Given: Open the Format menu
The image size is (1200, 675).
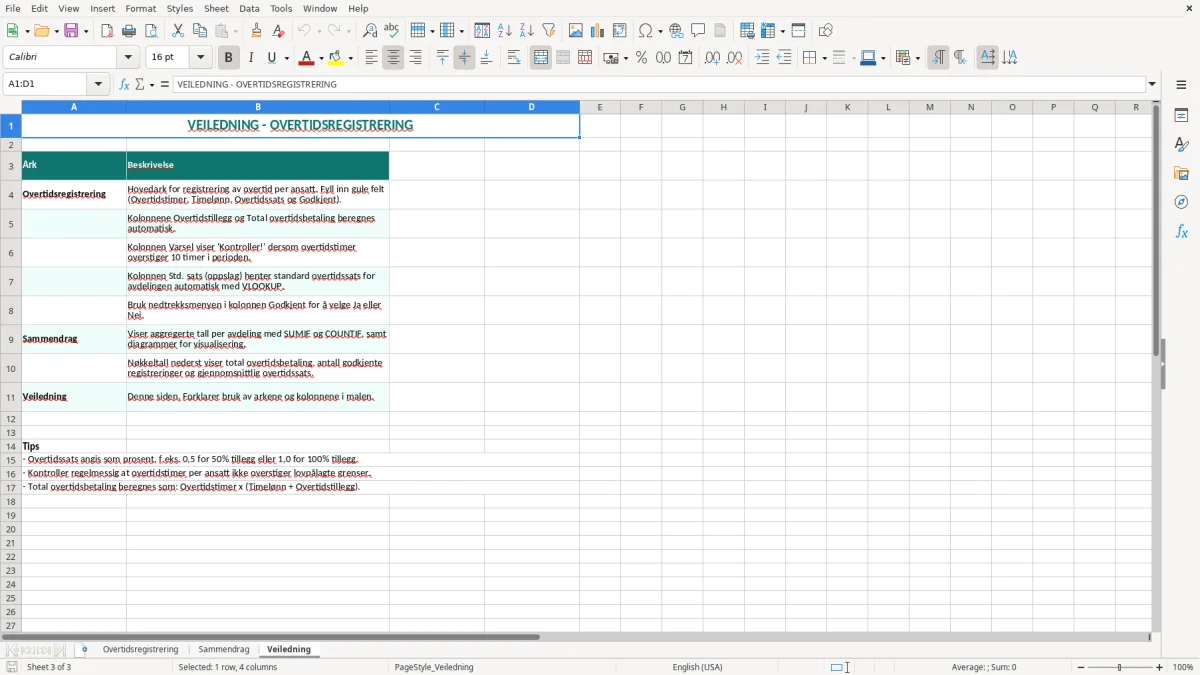Looking at the screenshot, I should click(141, 8).
